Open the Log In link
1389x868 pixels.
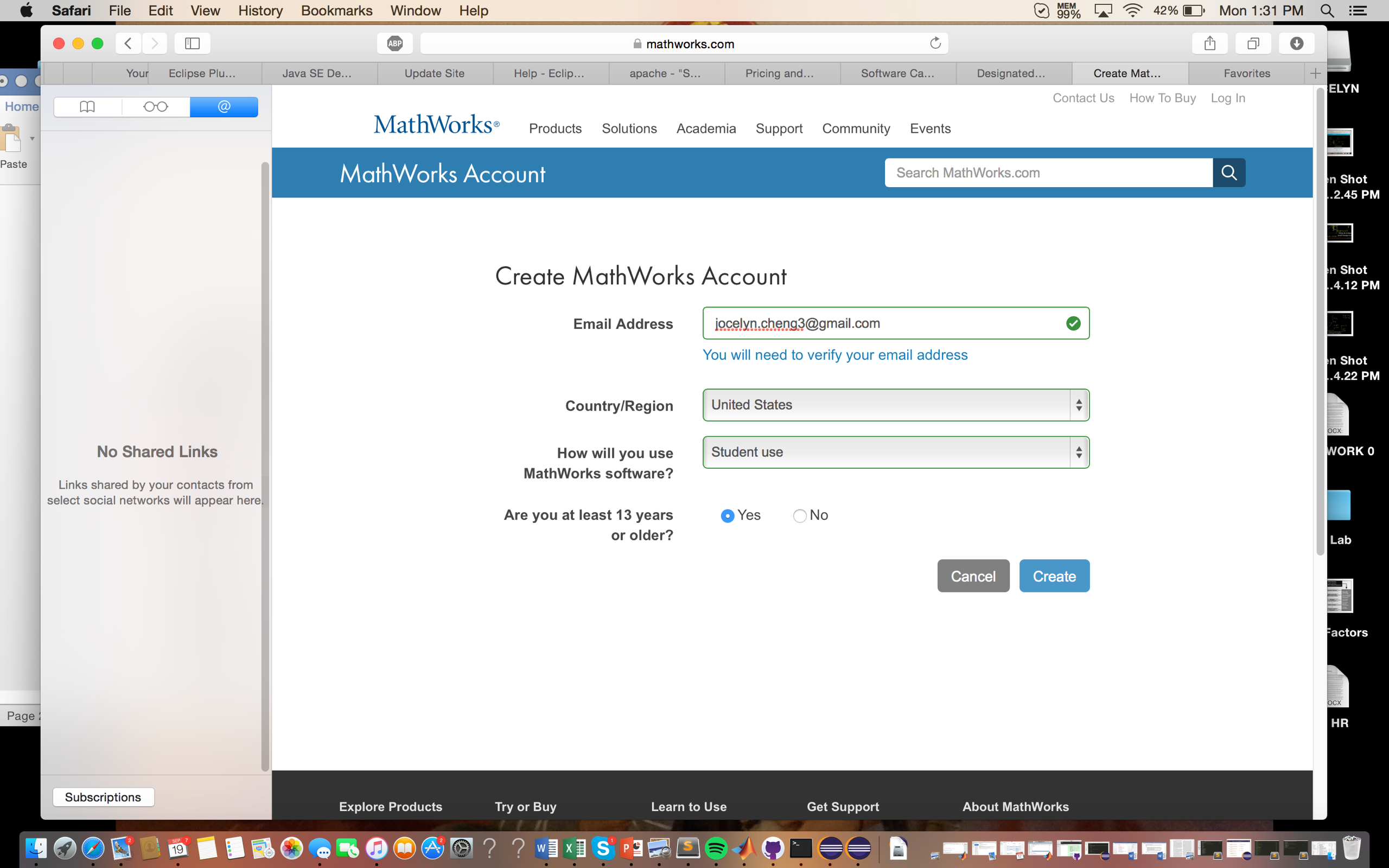[x=1228, y=98]
